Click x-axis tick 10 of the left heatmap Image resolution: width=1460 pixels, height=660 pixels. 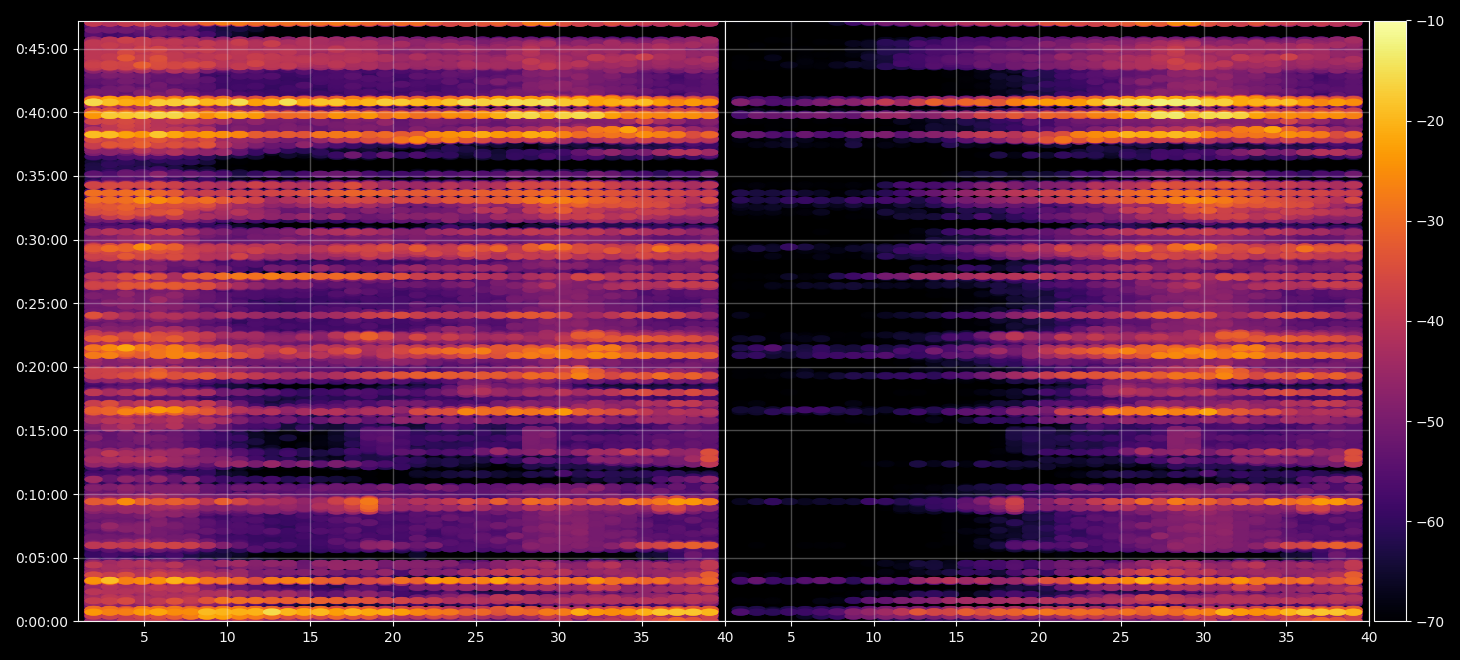point(227,637)
